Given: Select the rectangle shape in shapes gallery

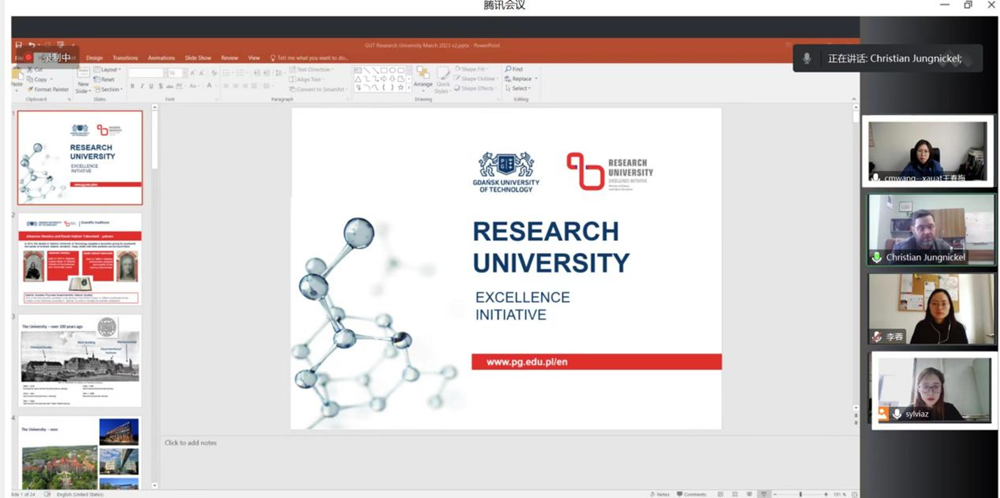Looking at the screenshot, I should [x=385, y=70].
